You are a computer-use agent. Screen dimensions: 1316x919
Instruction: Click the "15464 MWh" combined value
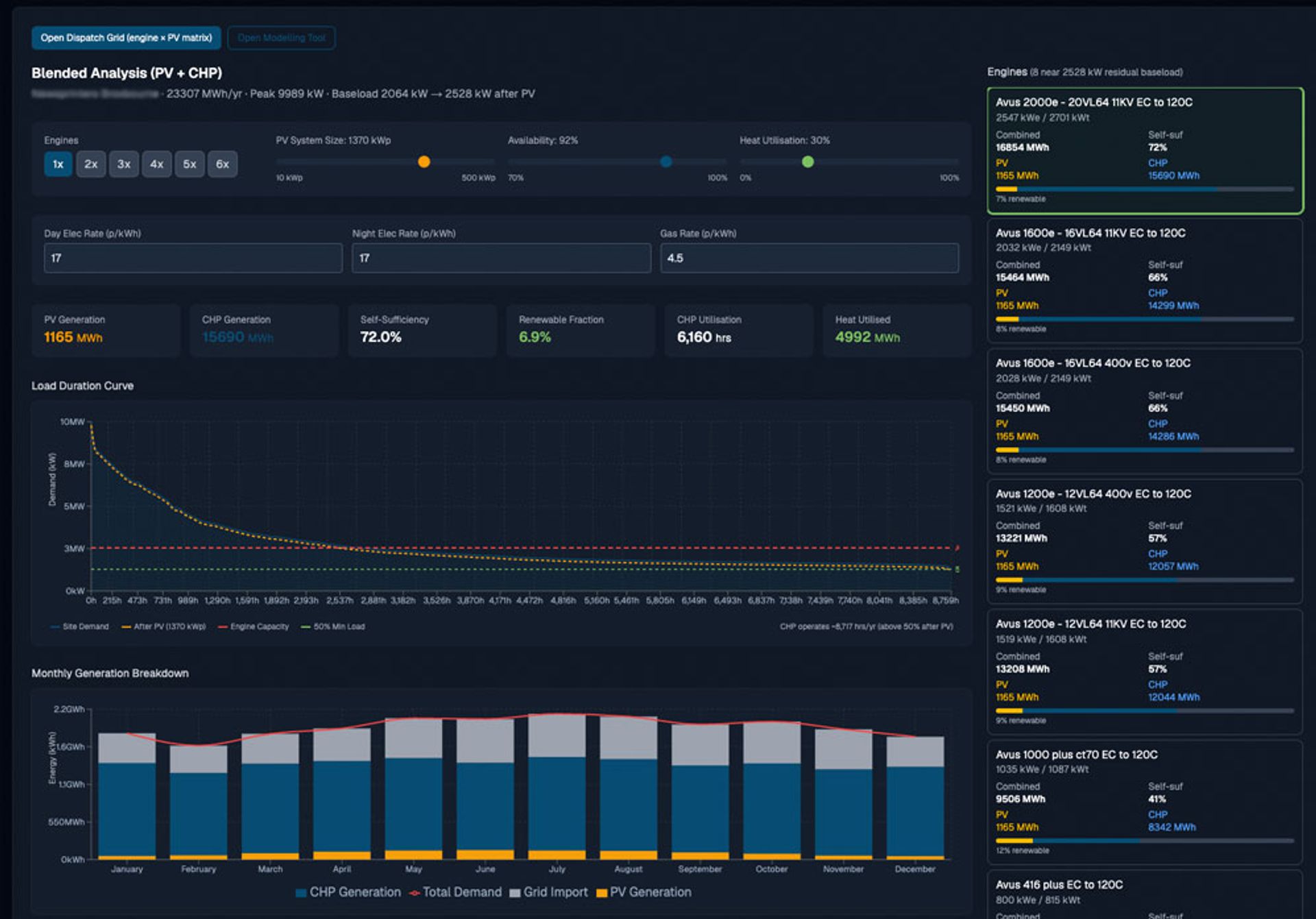pos(1023,278)
